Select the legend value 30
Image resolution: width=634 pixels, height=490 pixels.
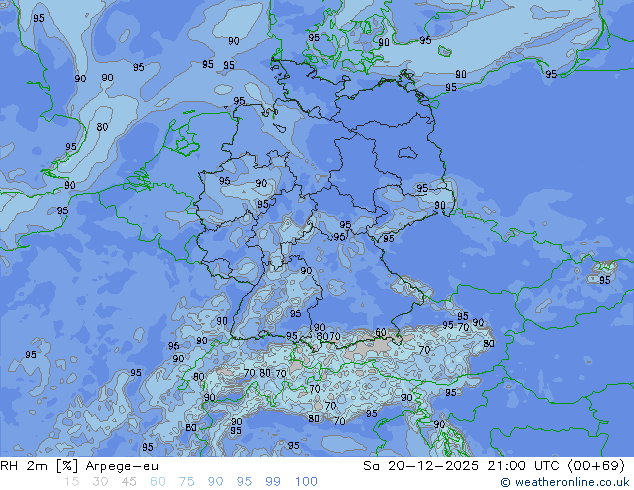100,482
